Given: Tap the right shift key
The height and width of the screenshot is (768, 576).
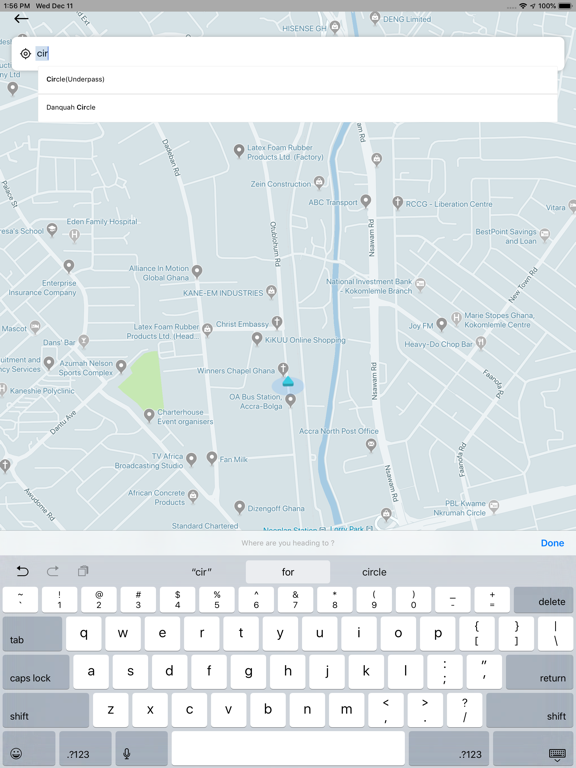Looking at the screenshot, I should (x=529, y=710).
